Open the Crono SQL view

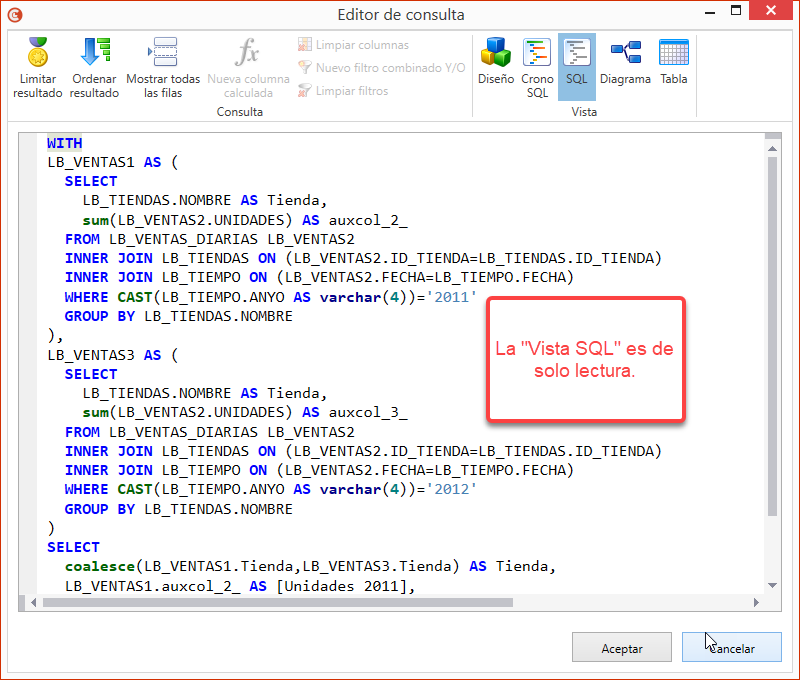[537, 65]
